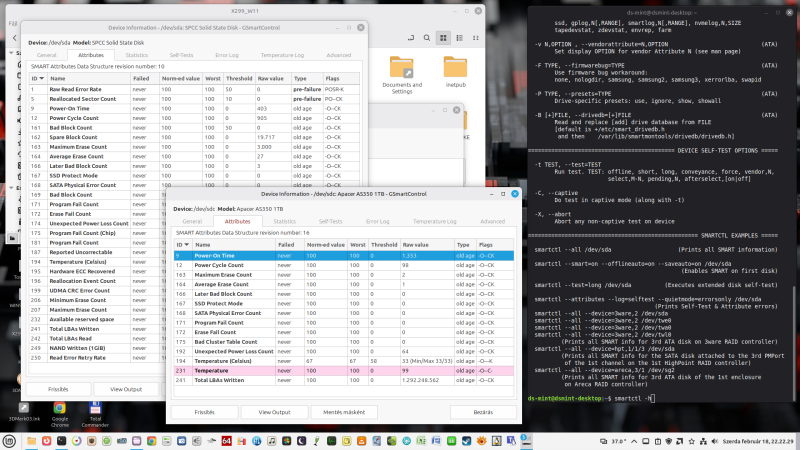Select the pink Temperature 231 row
Viewport: 800px width, 450px height.
(343, 371)
